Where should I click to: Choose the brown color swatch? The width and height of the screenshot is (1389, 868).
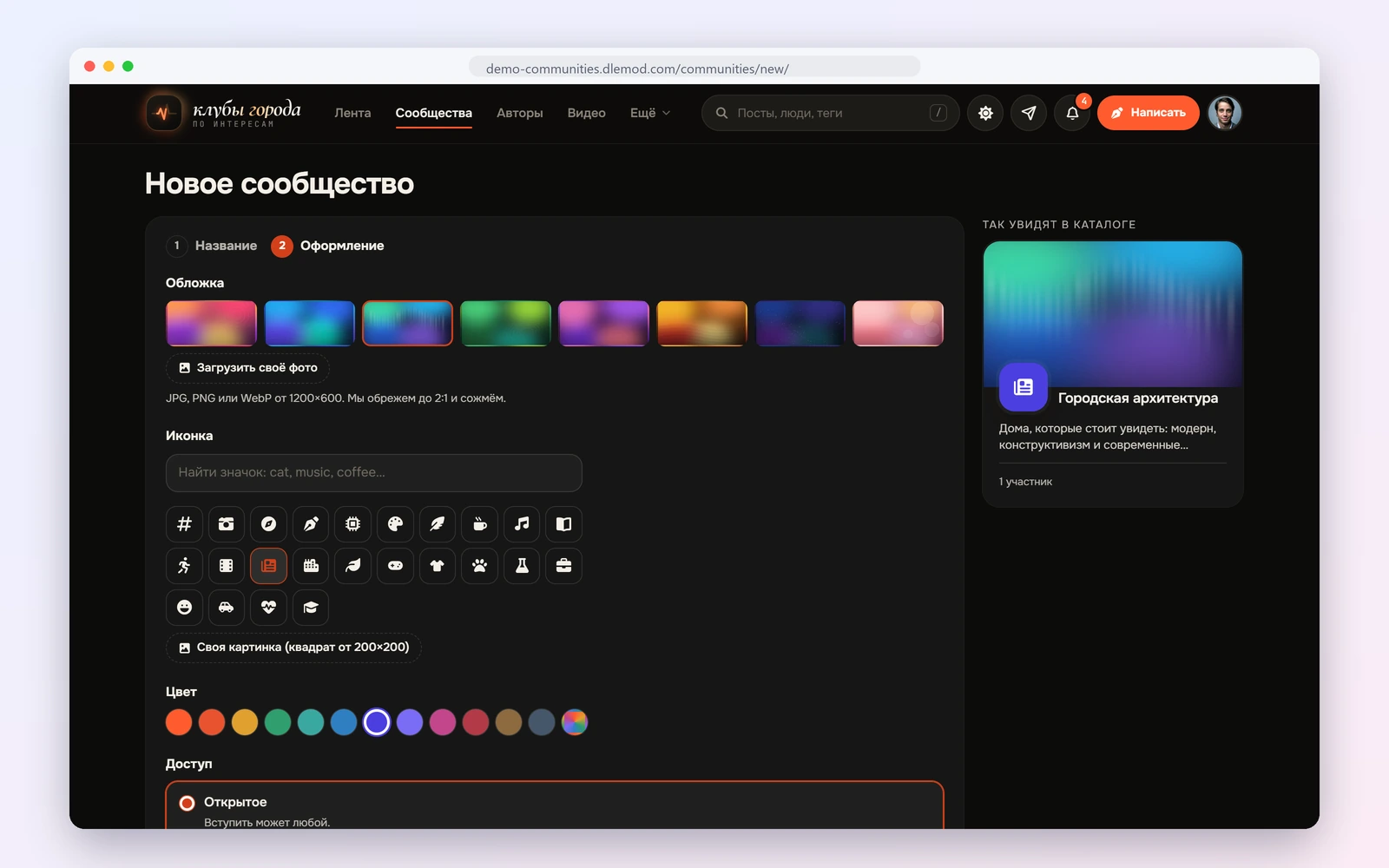click(x=509, y=722)
